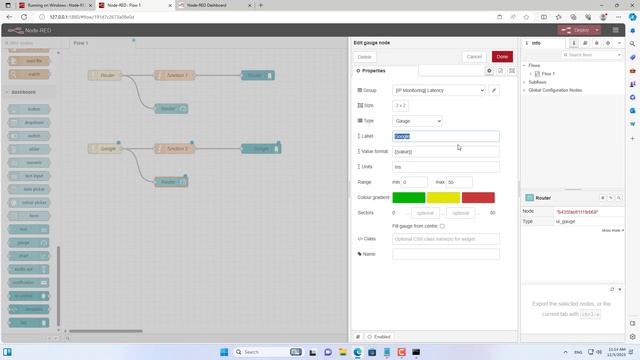Expand Global Configuration Nodes section
The height and width of the screenshot is (360, 640).
(x=524, y=90)
